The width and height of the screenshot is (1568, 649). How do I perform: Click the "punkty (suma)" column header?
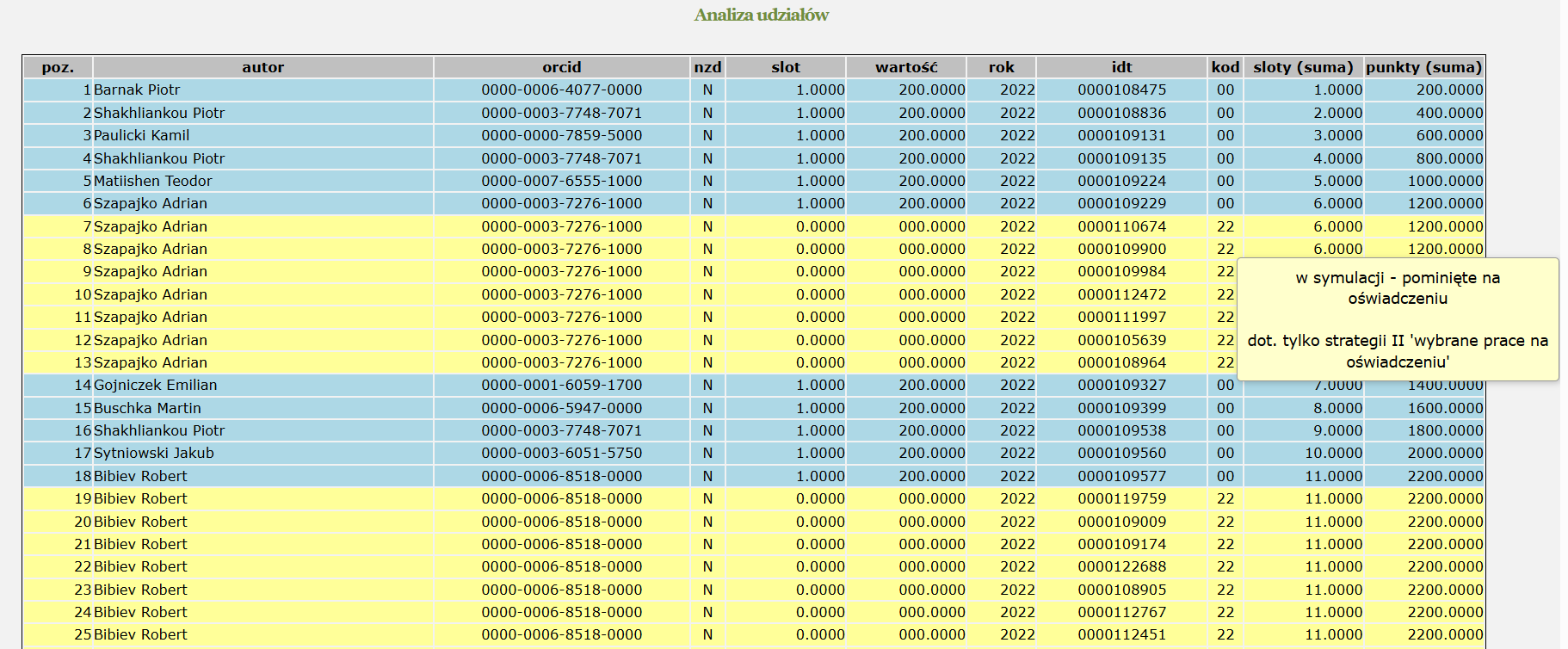[1423, 67]
